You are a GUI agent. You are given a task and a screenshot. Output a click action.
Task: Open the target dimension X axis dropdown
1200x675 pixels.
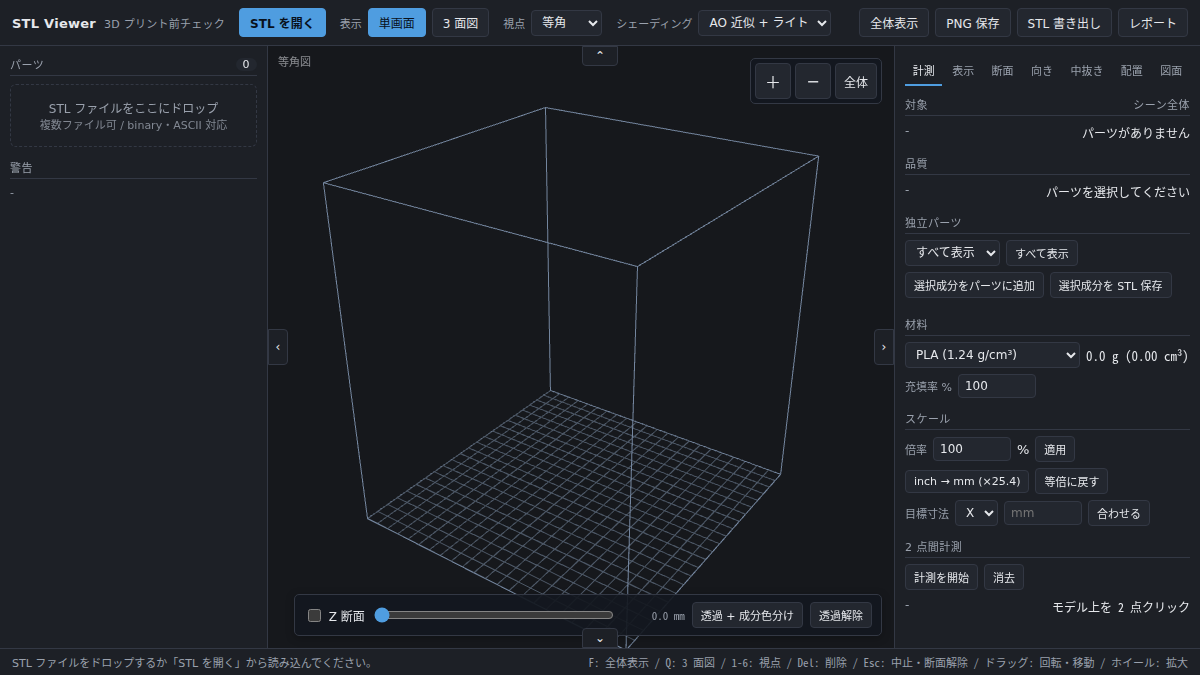coord(976,513)
